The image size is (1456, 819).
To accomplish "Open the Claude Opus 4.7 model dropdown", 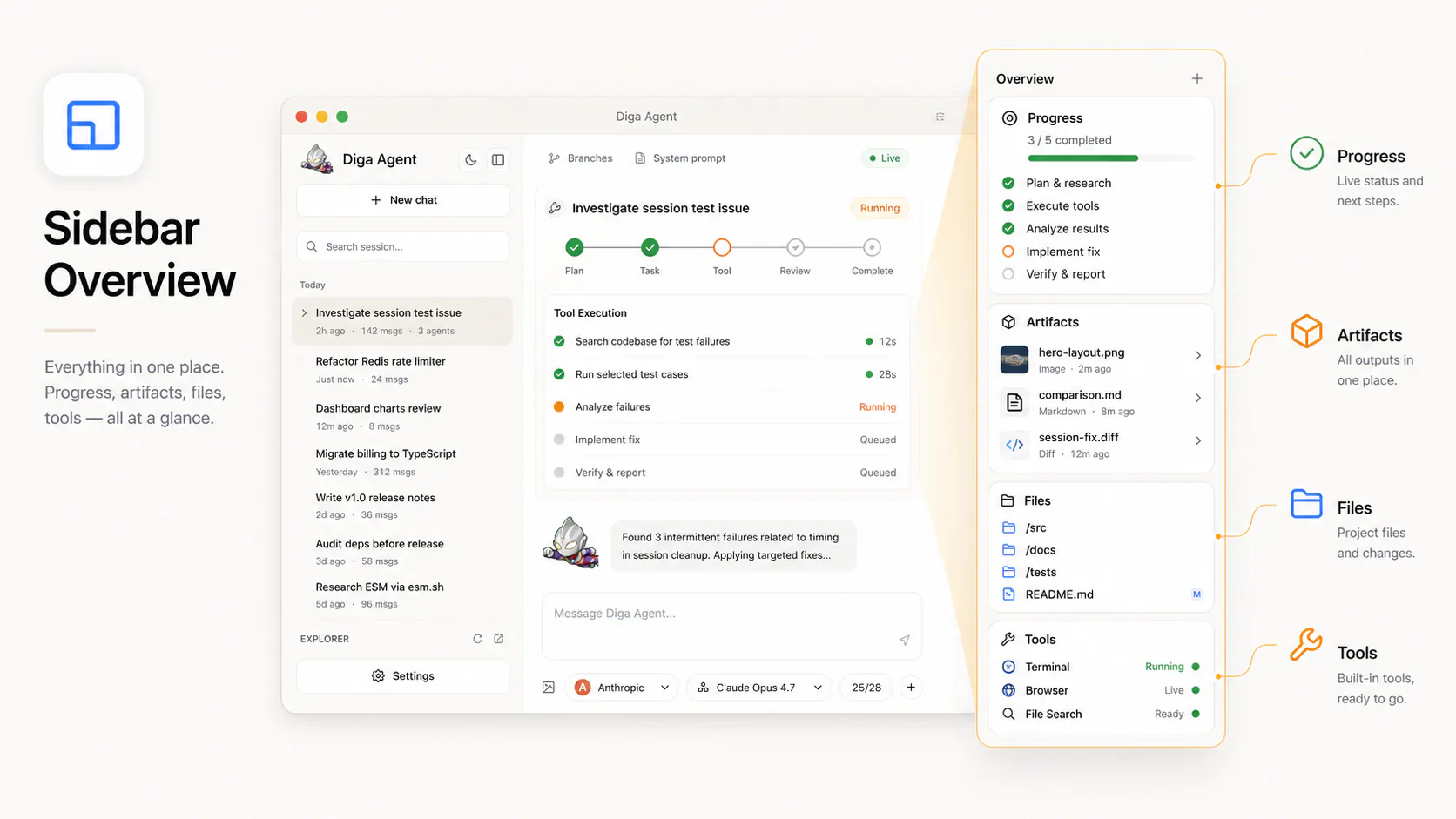I will (x=759, y=688).
